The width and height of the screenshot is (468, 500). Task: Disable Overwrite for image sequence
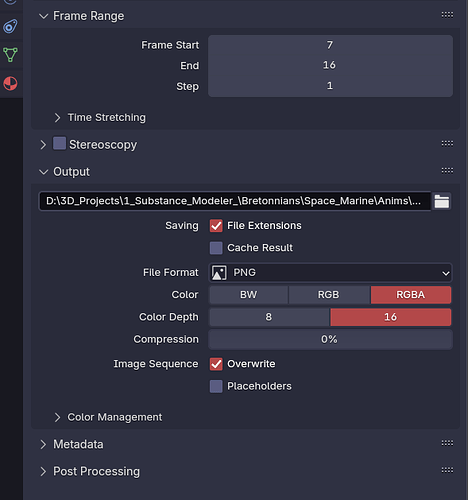(x=216, y=364)
